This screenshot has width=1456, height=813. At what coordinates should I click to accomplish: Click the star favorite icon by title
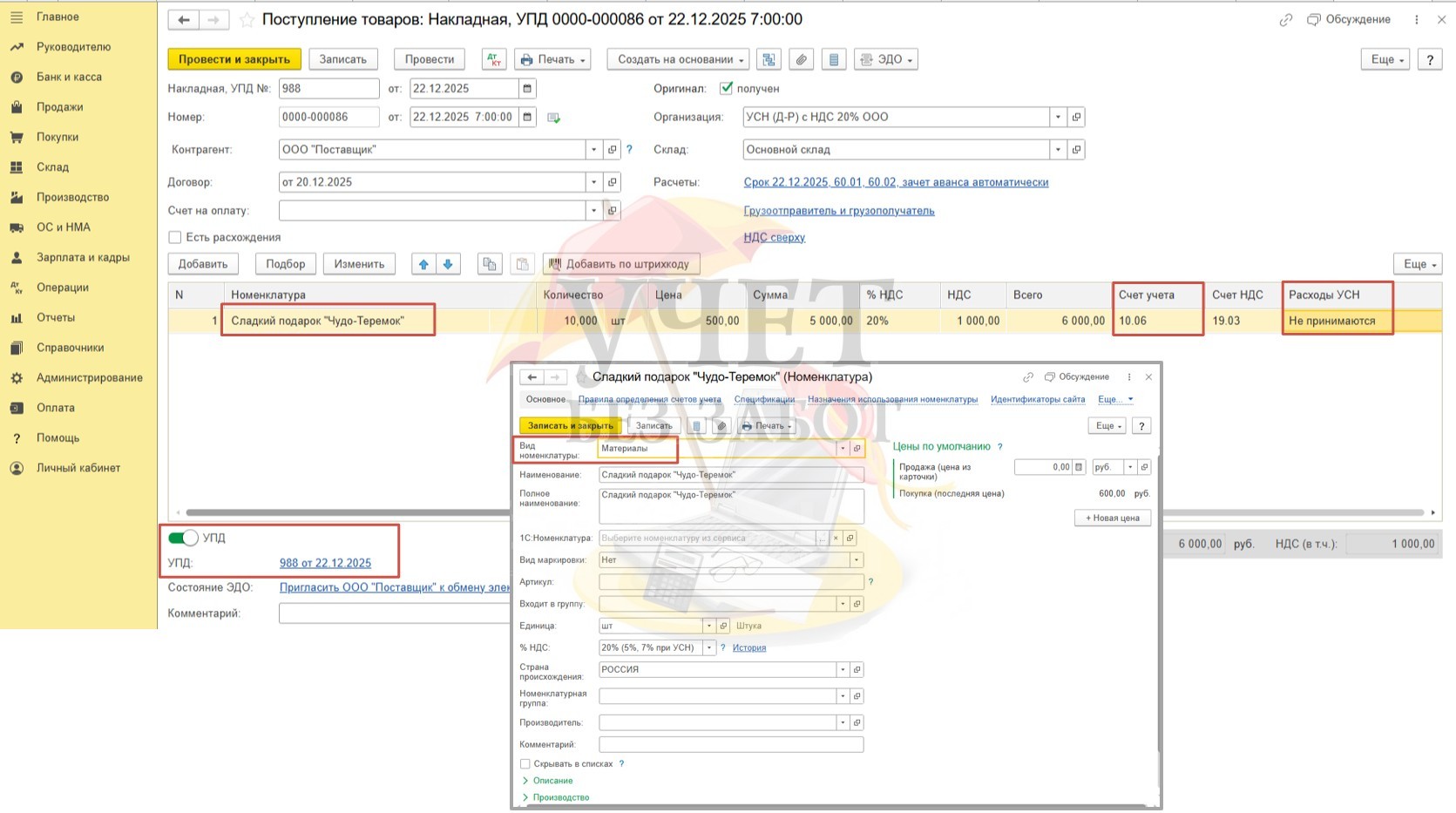247,20
